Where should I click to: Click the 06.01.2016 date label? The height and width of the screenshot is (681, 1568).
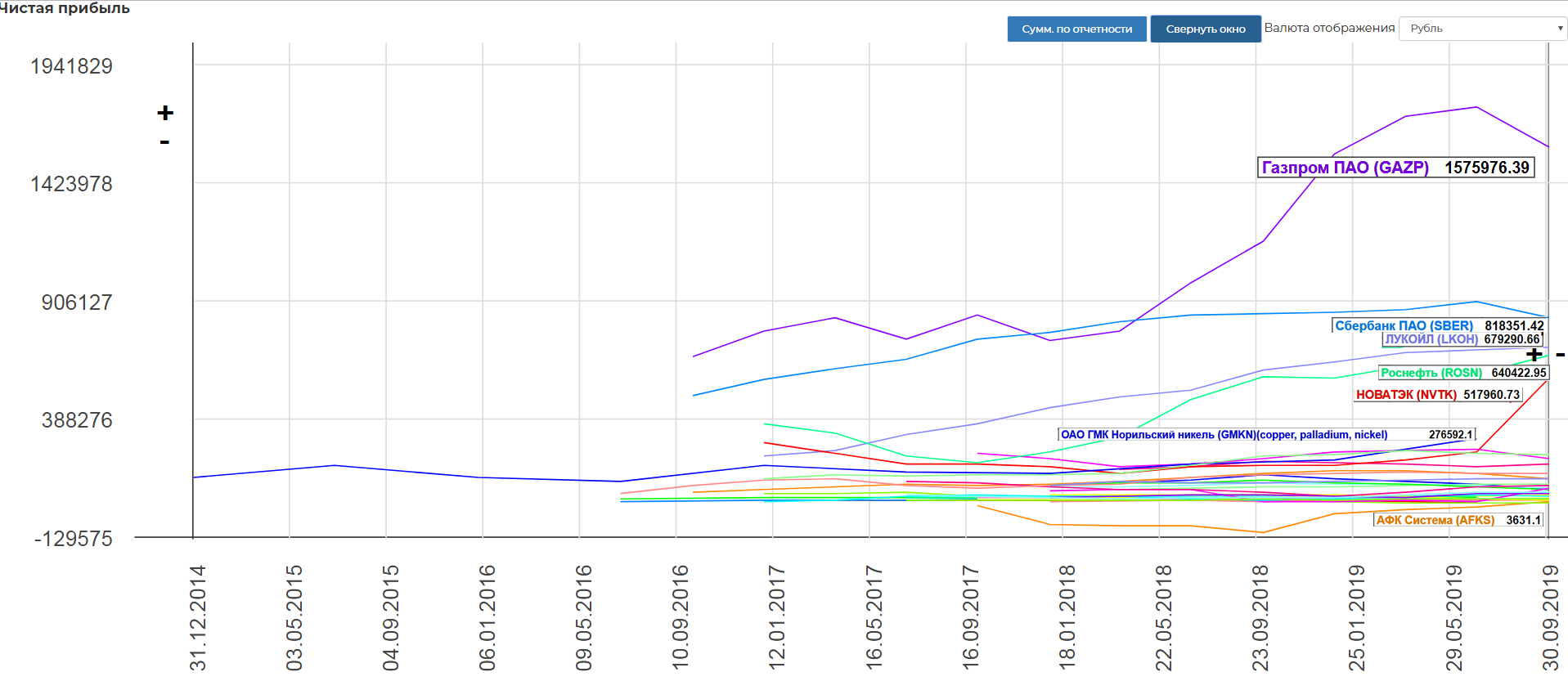pyautogui.click(x=487, y=618)
